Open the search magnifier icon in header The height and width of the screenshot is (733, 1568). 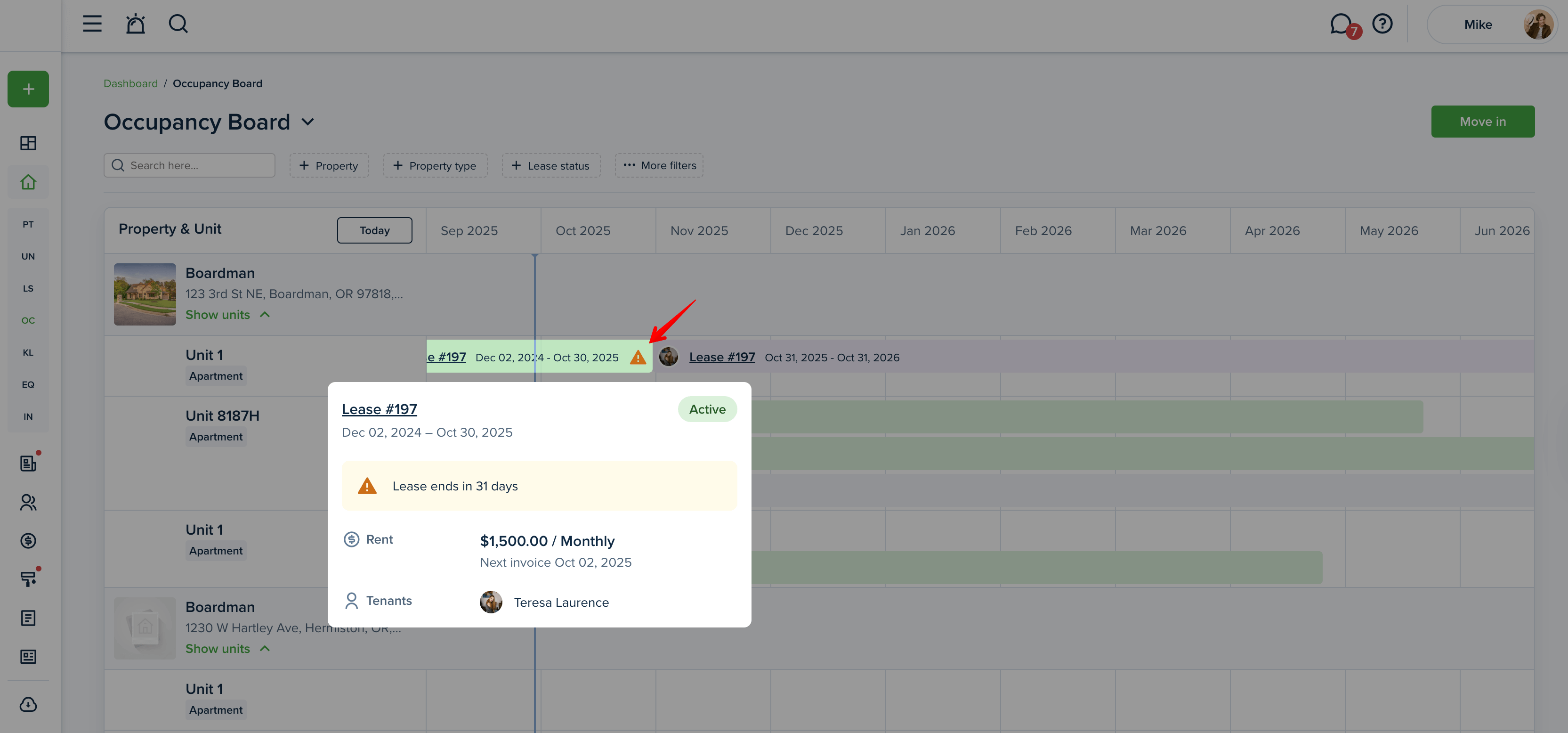click(178, 24)
